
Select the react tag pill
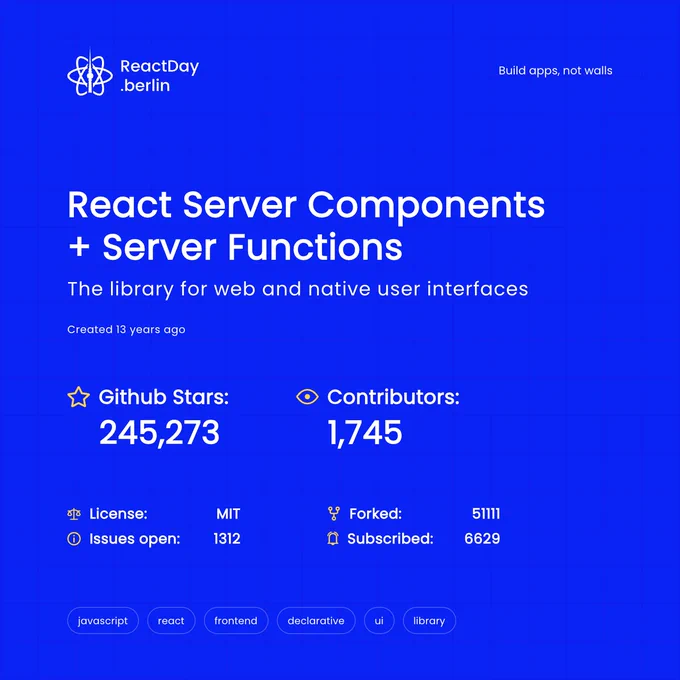coord(171,621)
